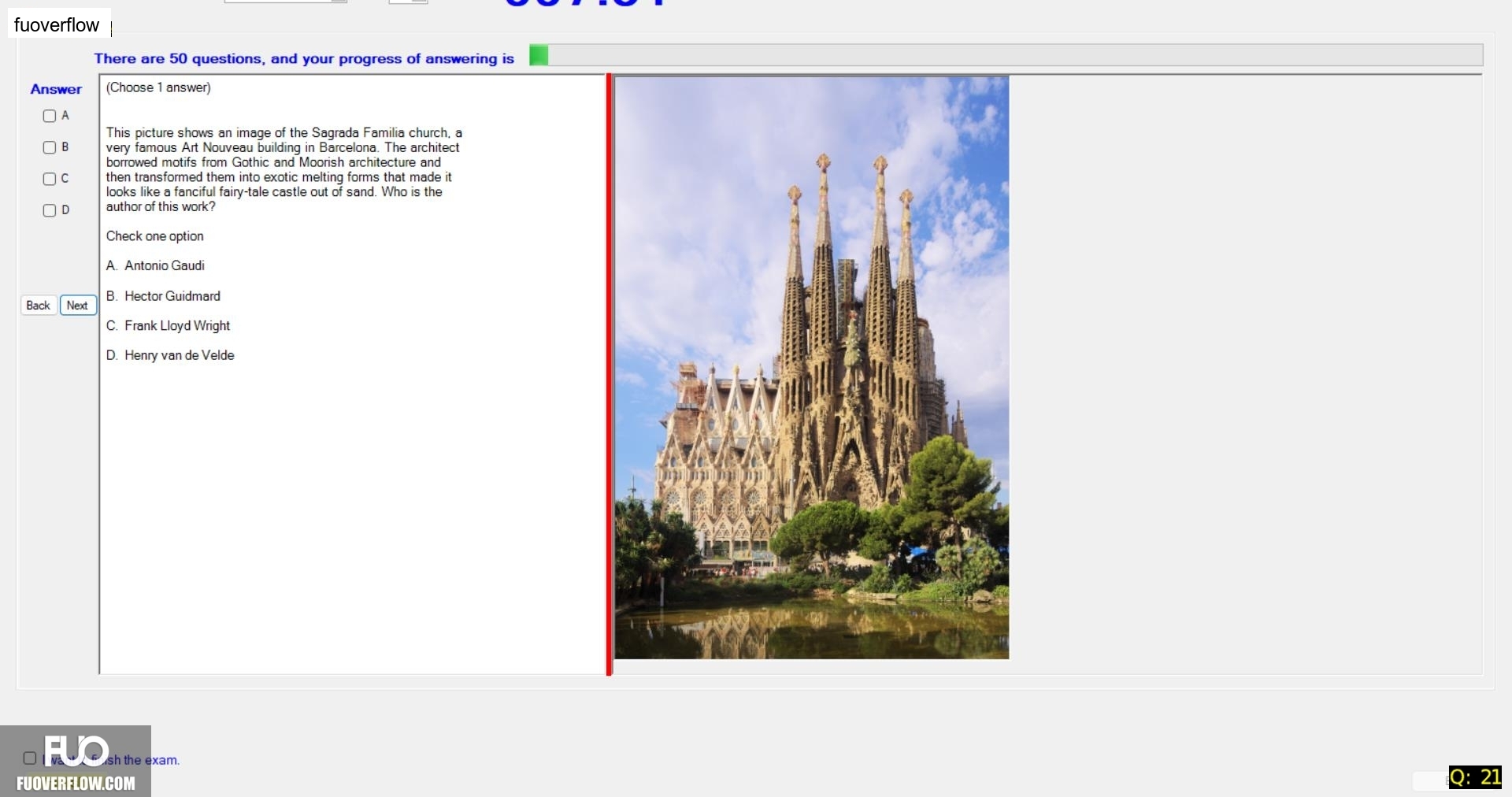Image resolution: width=1512 pixels, height=797 pixels.
Task: Click the Sagrada Familia photo
Action: tap(812, 367)
